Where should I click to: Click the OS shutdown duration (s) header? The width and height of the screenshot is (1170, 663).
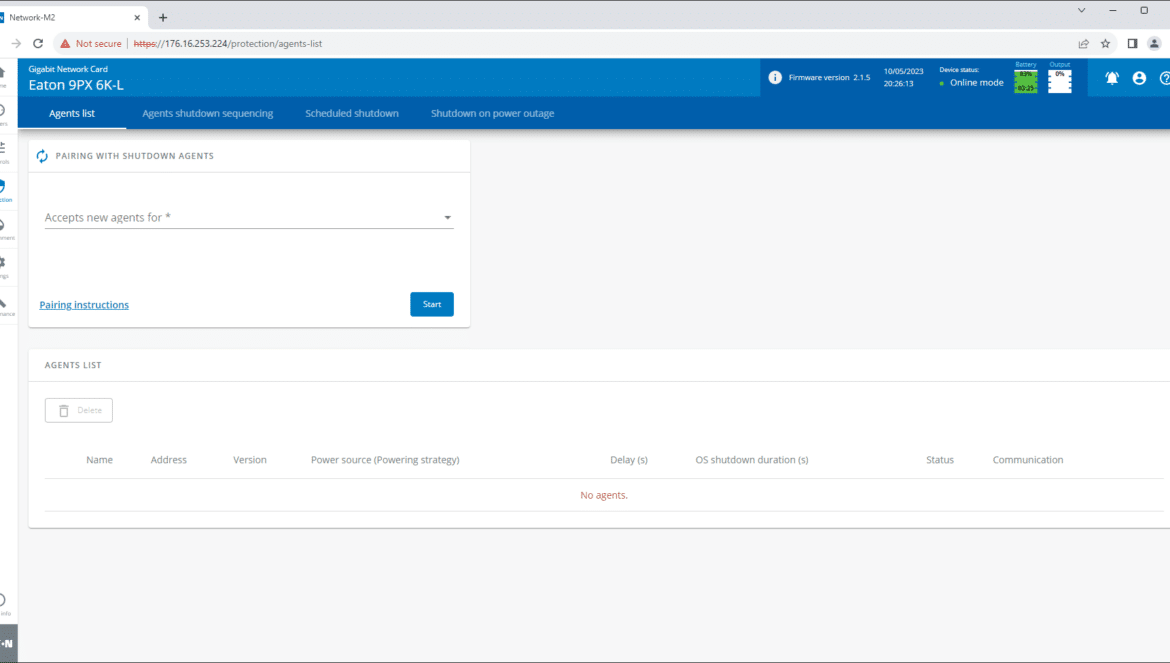coord(752,460)
